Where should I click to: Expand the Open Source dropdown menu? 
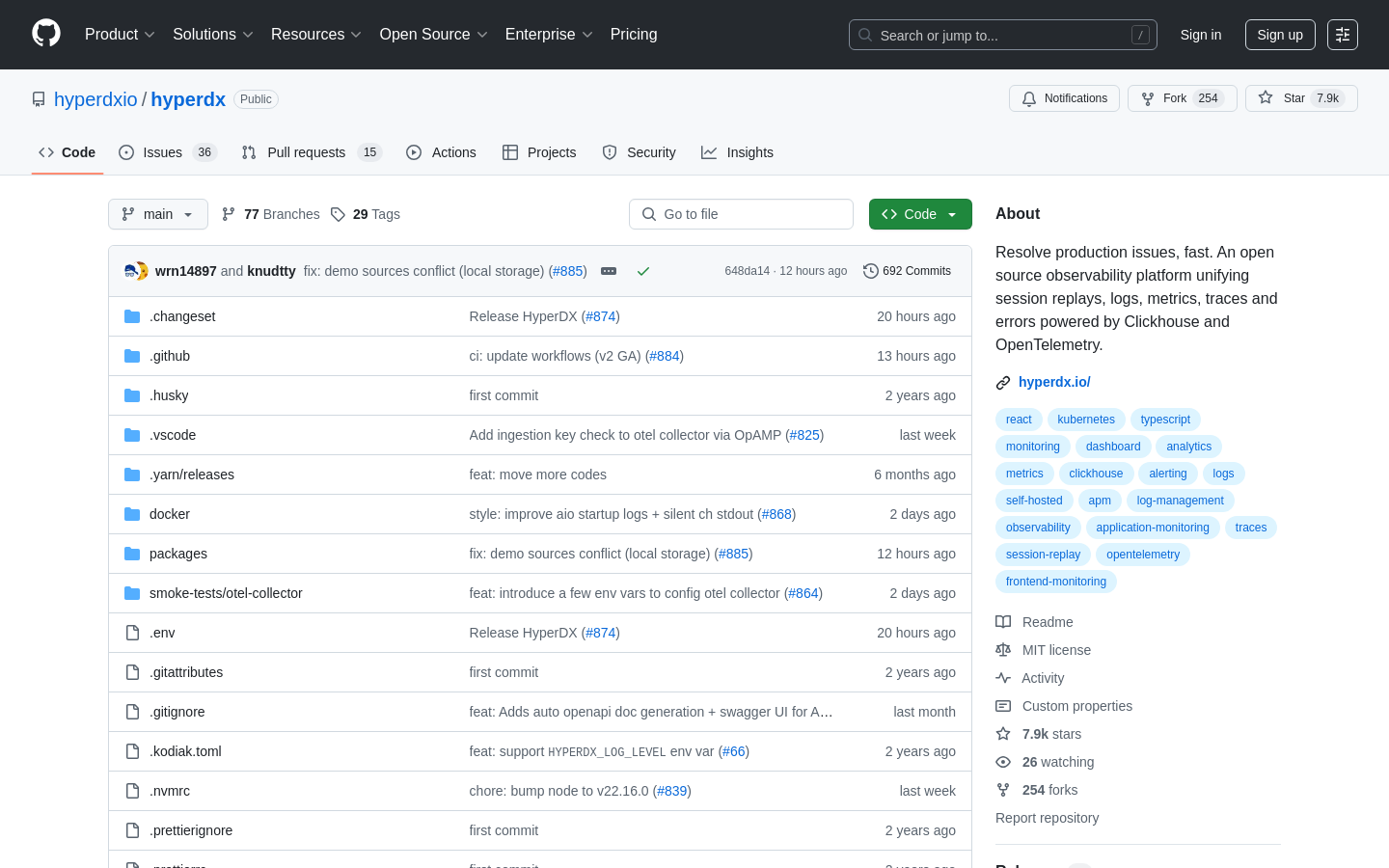pos(434,35)
